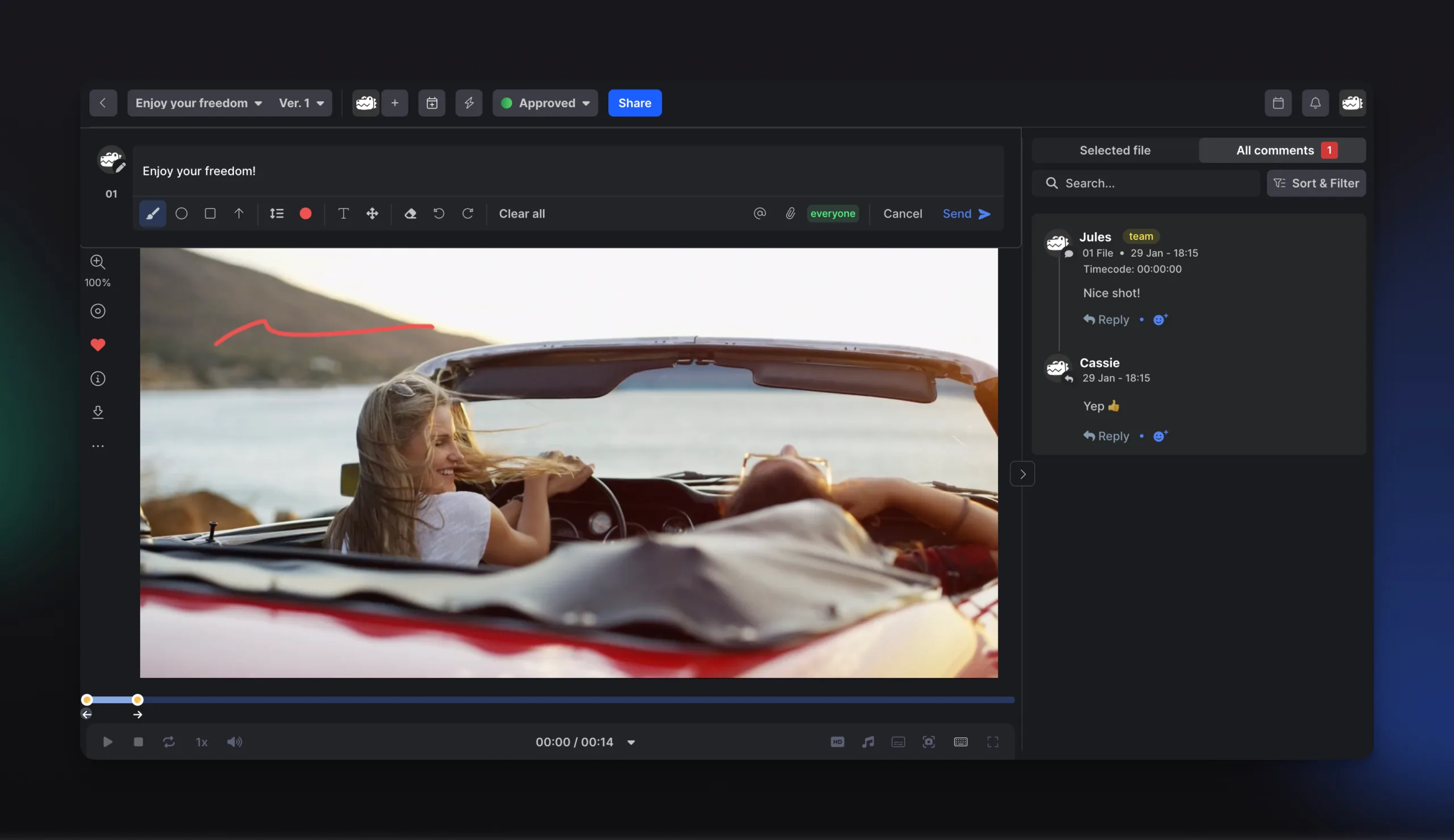Open the notifications bell
The image size is (1454, 840).
(x=1315, y=103)
